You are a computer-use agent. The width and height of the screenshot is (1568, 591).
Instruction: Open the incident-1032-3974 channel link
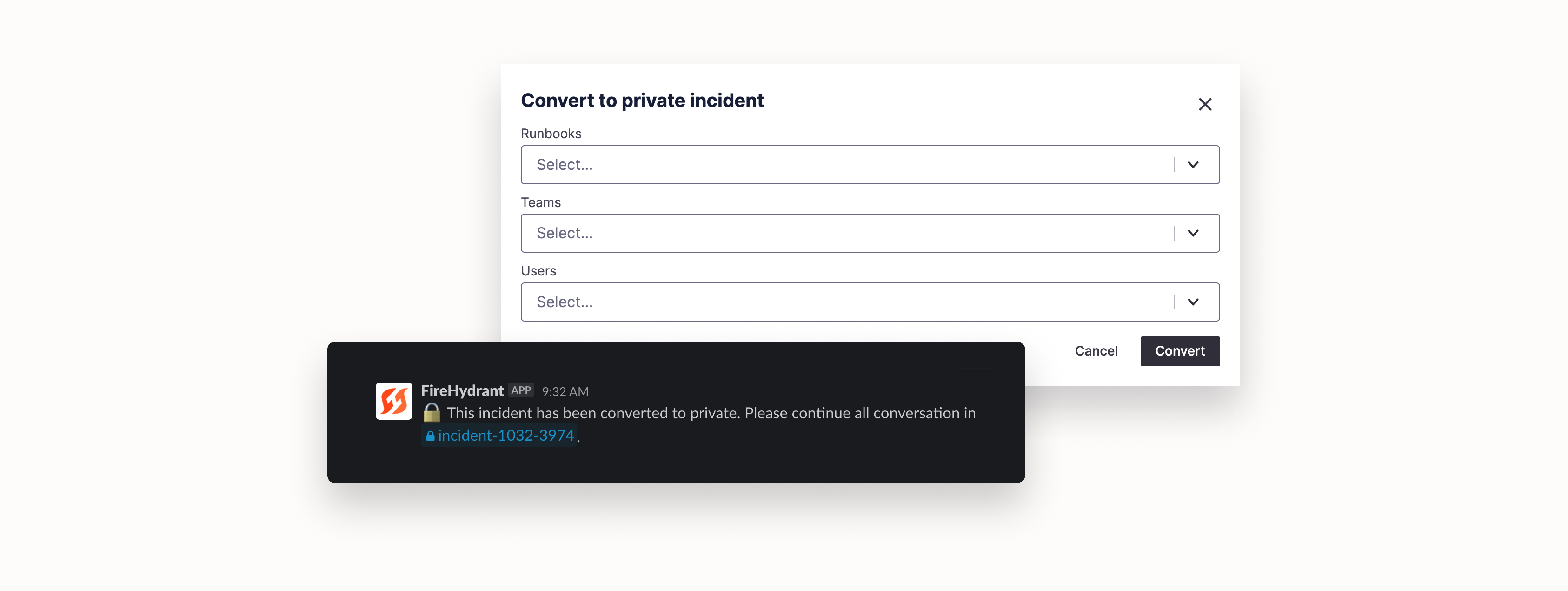click(506, 436)
